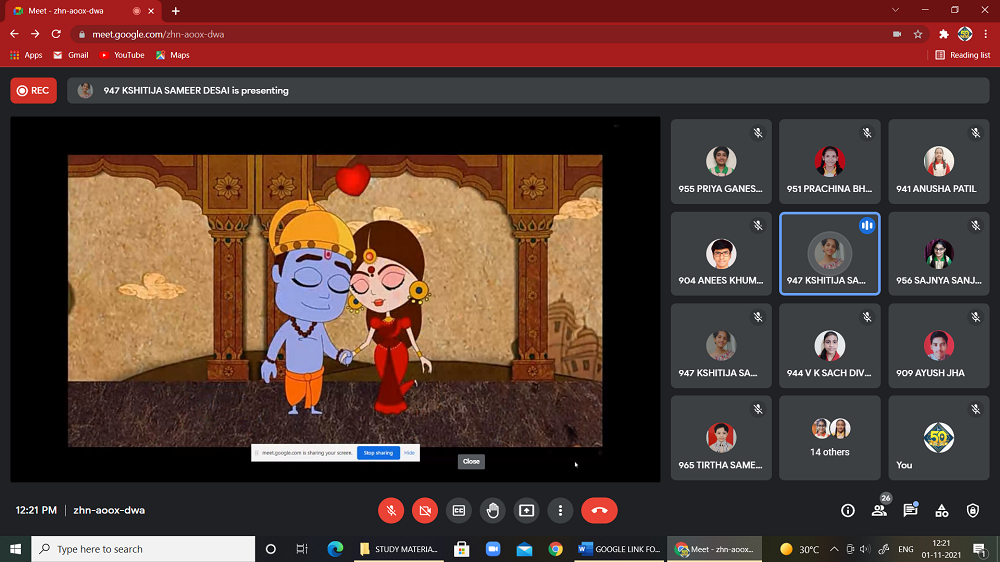Open the activities panel
Image resolution: width=1000 pixels, height=562 pixels.
[x=942, y=510]
